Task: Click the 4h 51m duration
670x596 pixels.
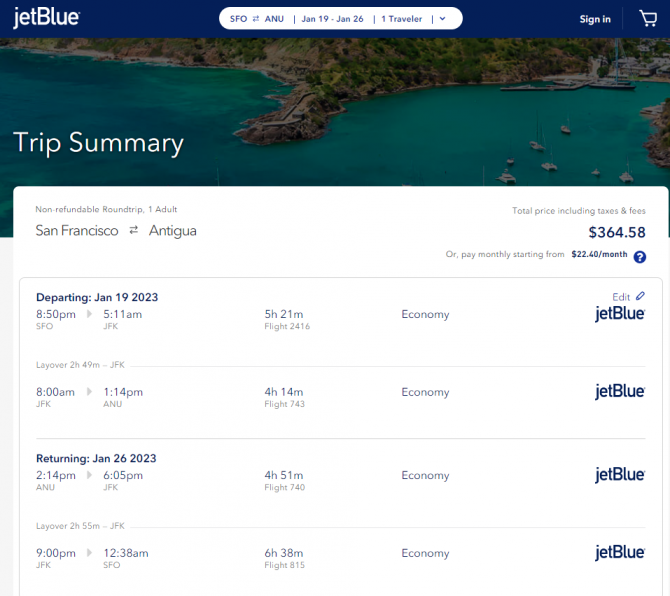Action: click(284, 475)
